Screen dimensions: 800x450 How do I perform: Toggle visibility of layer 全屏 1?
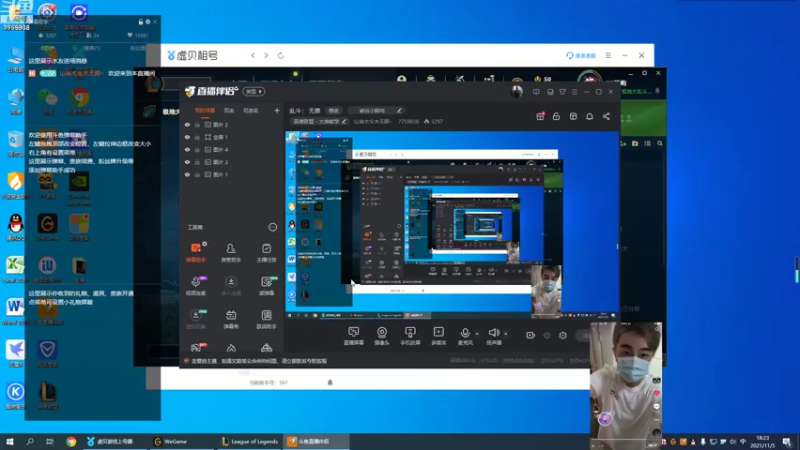tap(187, 137)
